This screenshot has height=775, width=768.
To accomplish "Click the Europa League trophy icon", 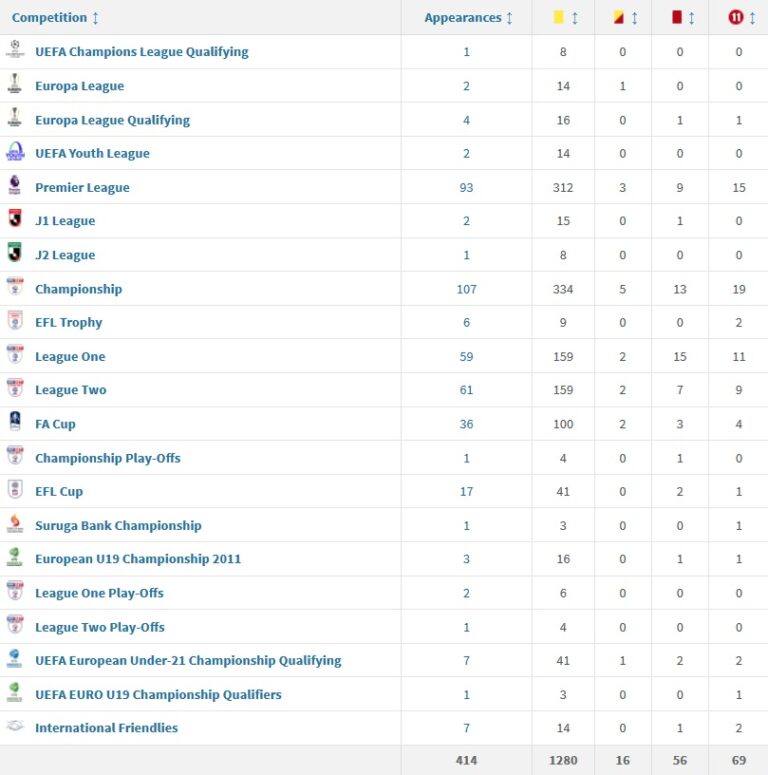I will [x=15, y=85].
